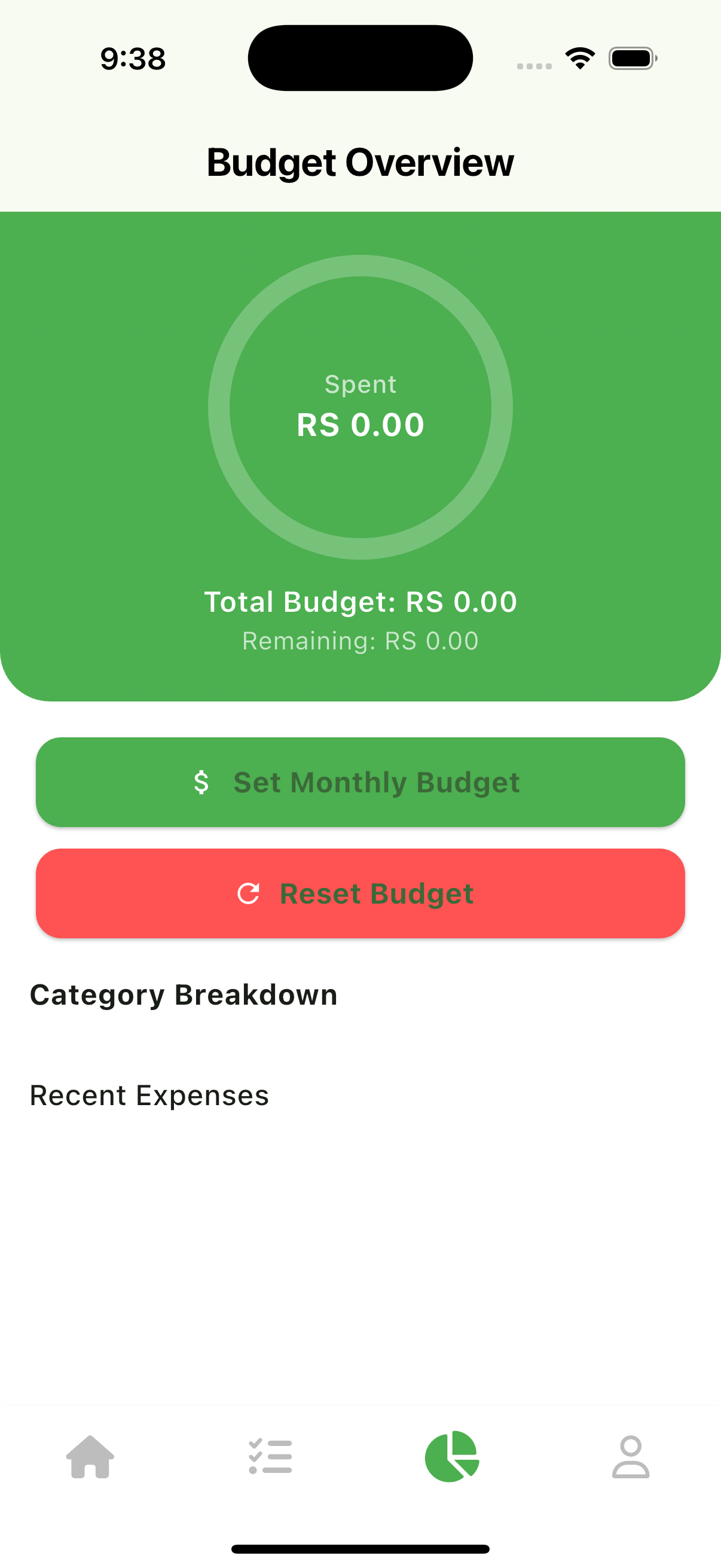Open the Home tab icon
This screenshot has height=1568, width=721.
point(90,1457)
